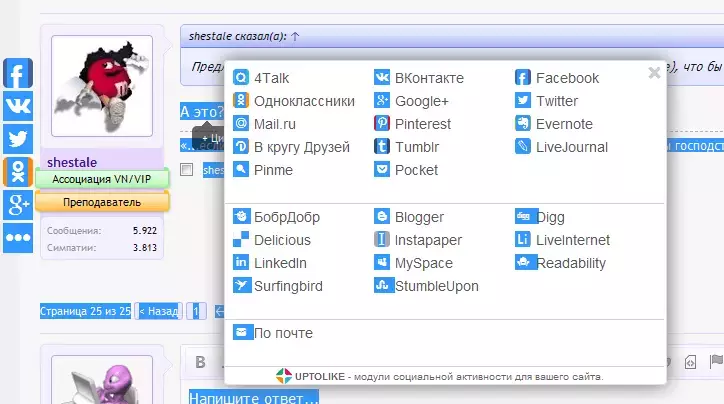724x404 pixels.
Task: Choose 4Talk in share popup
Action: [x=261, y=78]
